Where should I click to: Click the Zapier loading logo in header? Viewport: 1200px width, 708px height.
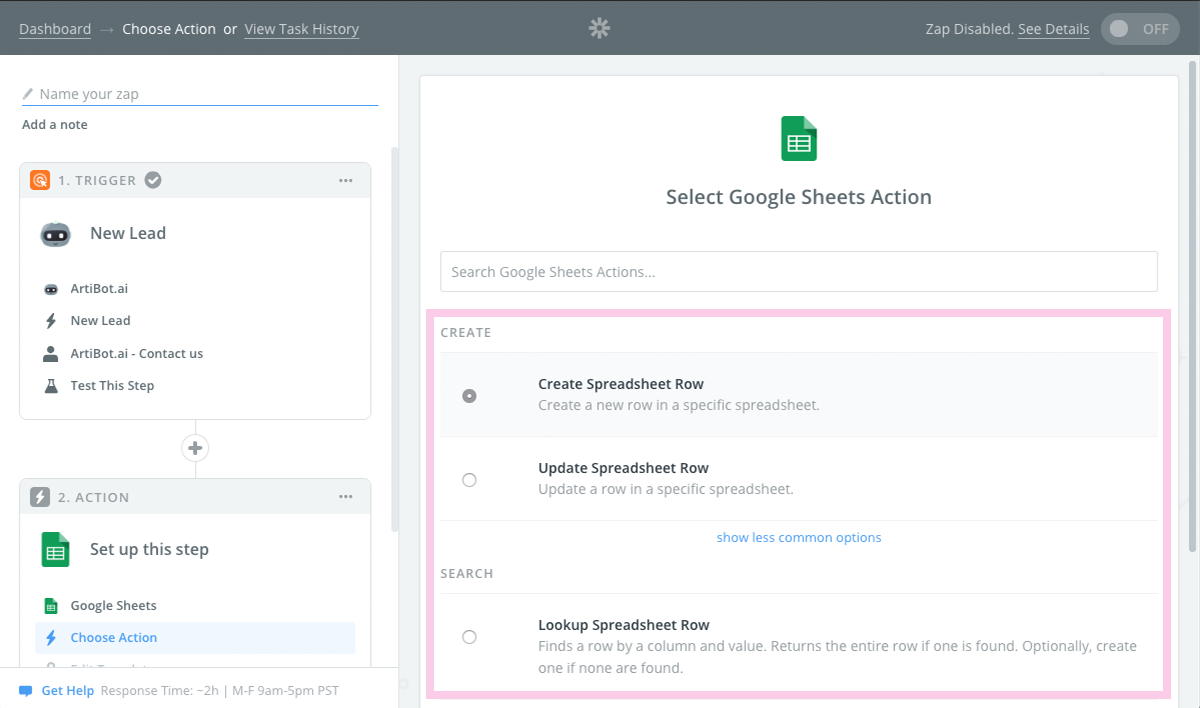pyautogui.click(x=599, y=29)
